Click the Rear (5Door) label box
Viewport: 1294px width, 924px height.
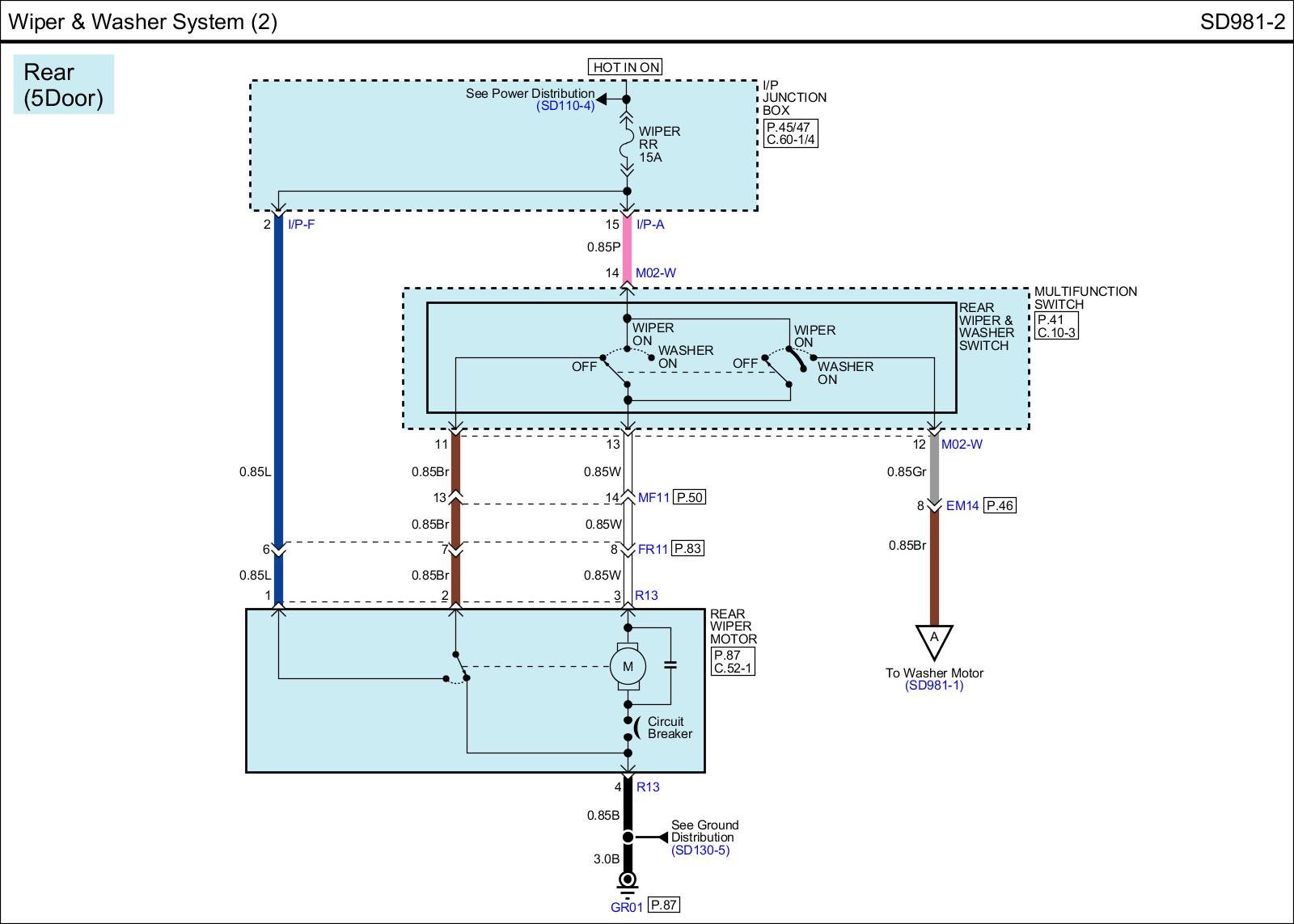coord(64,85)
